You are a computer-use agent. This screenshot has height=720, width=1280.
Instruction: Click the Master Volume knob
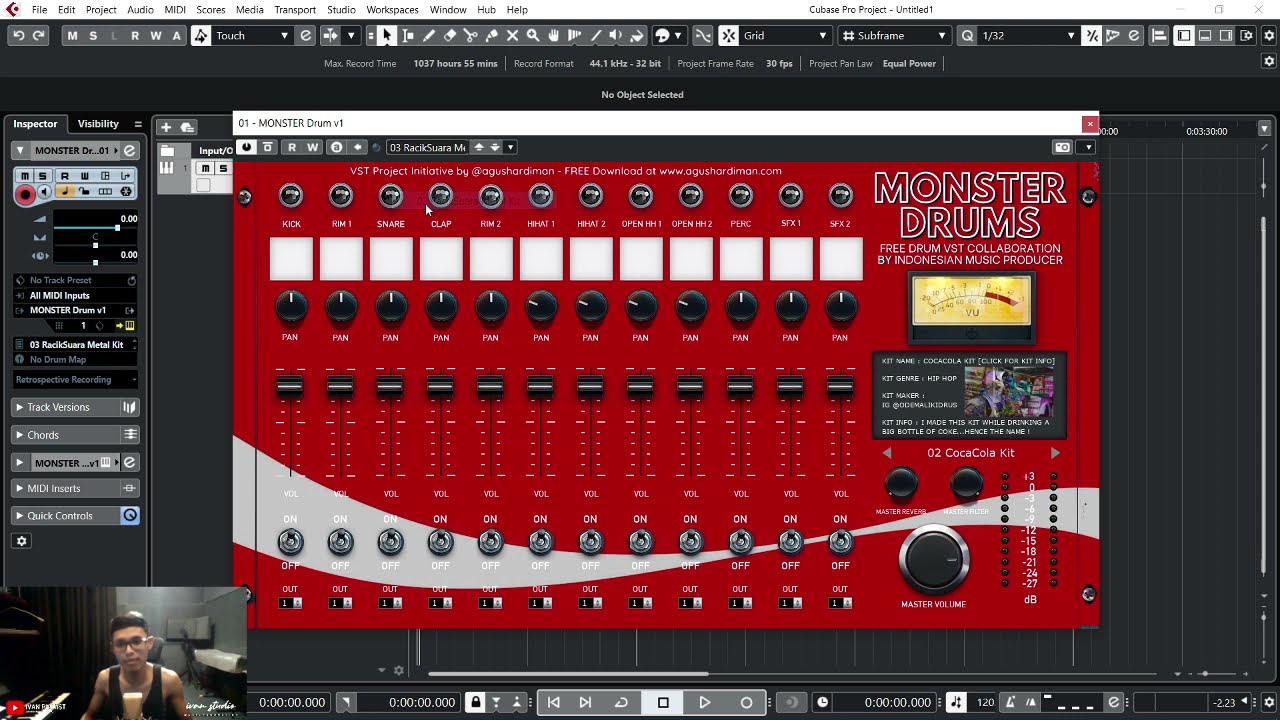click(x=934, y=560)
